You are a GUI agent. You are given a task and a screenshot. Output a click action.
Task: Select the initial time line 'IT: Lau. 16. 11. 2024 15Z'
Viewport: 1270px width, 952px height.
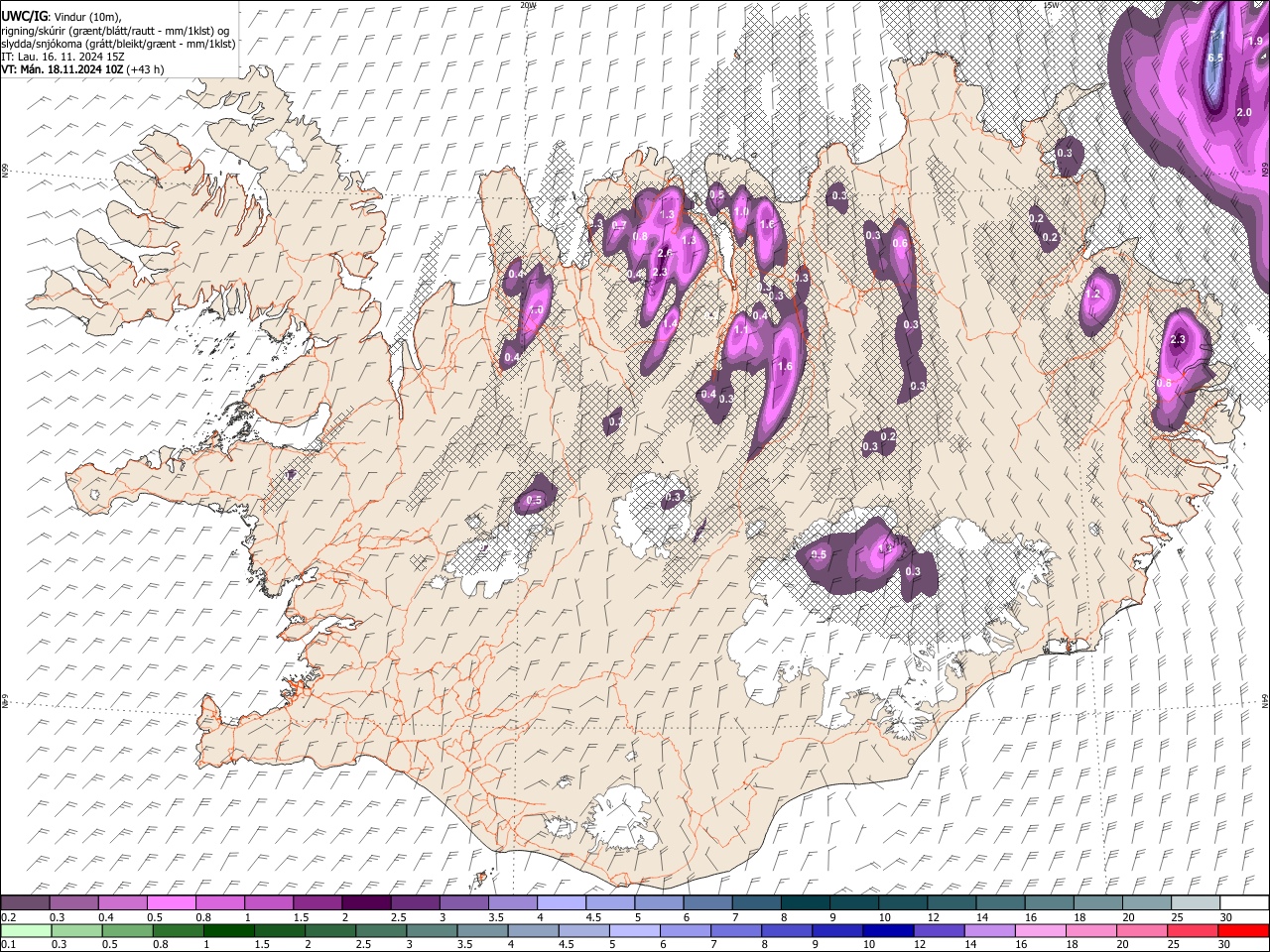(63, 57)
